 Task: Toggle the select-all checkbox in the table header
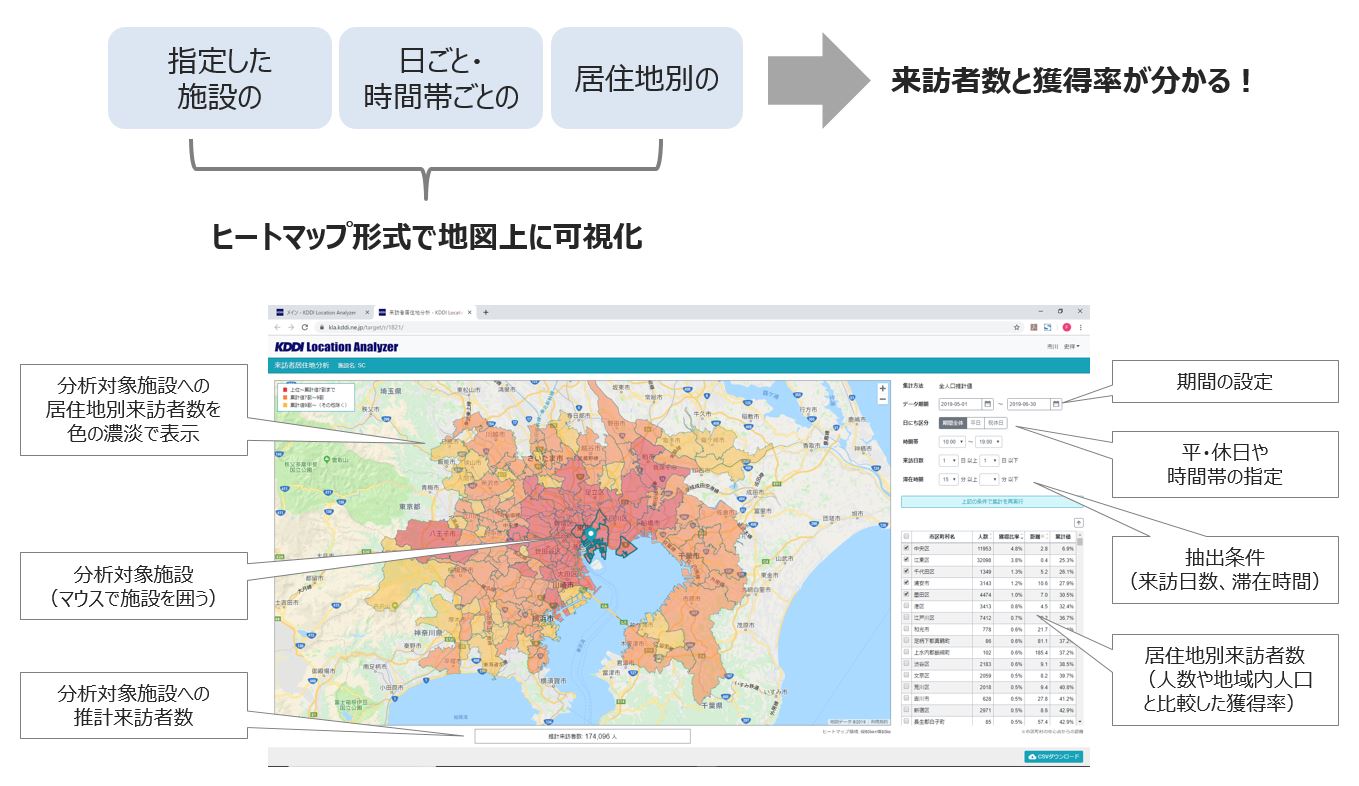coord(906,536)
